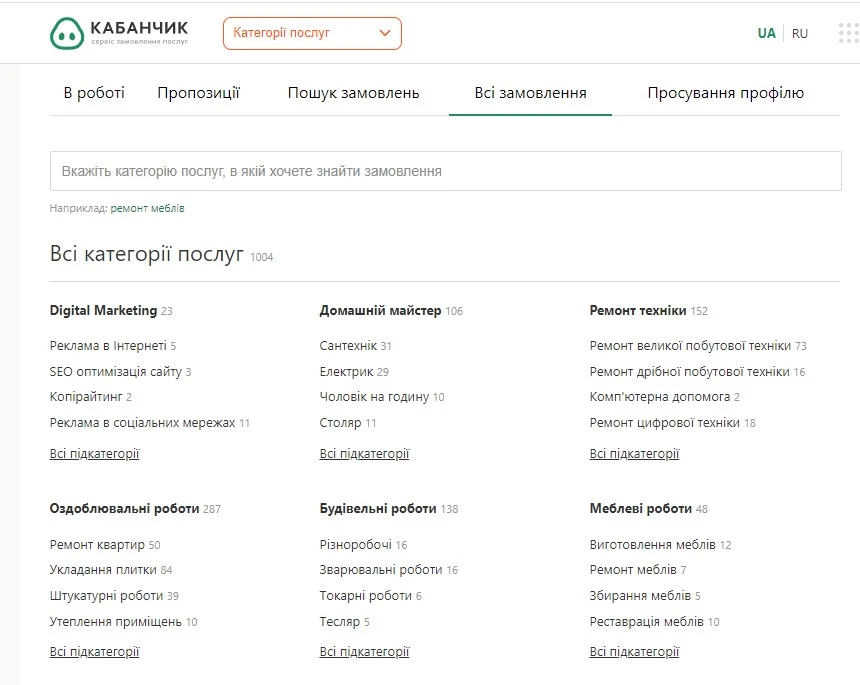
Task: Switch site language to RU
Action: point(799,33)
